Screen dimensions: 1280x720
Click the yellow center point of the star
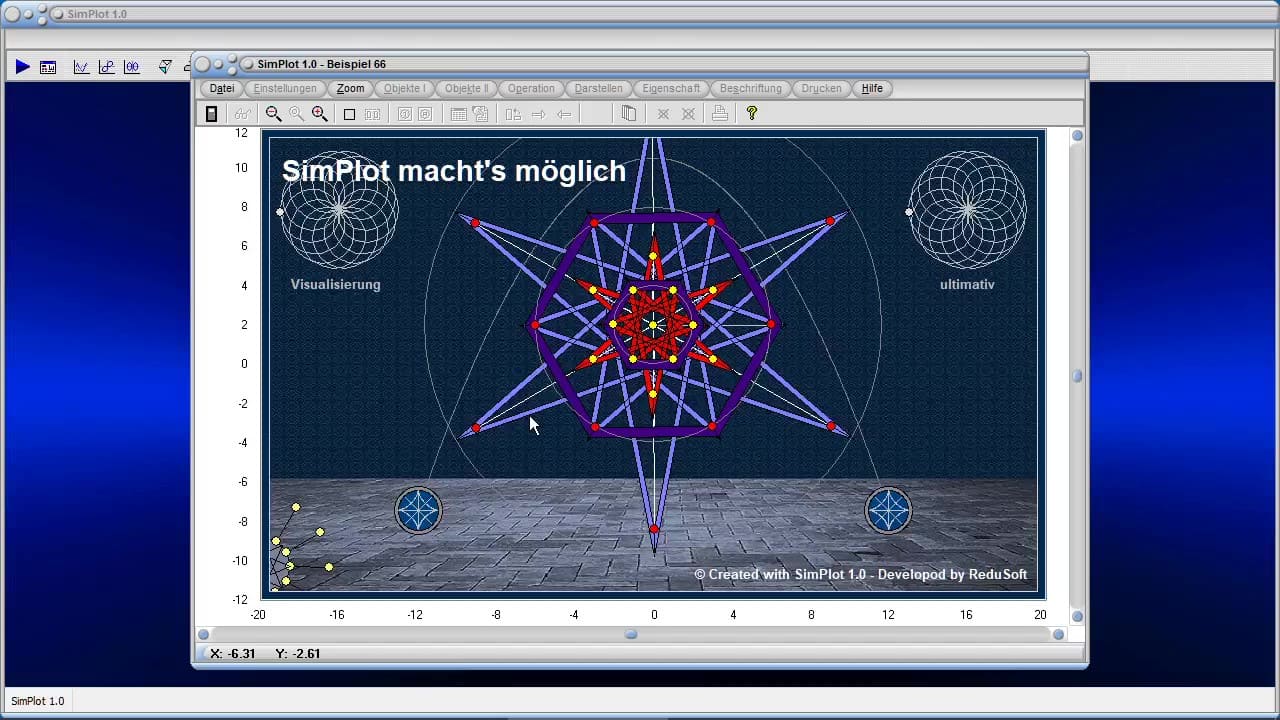653,325
